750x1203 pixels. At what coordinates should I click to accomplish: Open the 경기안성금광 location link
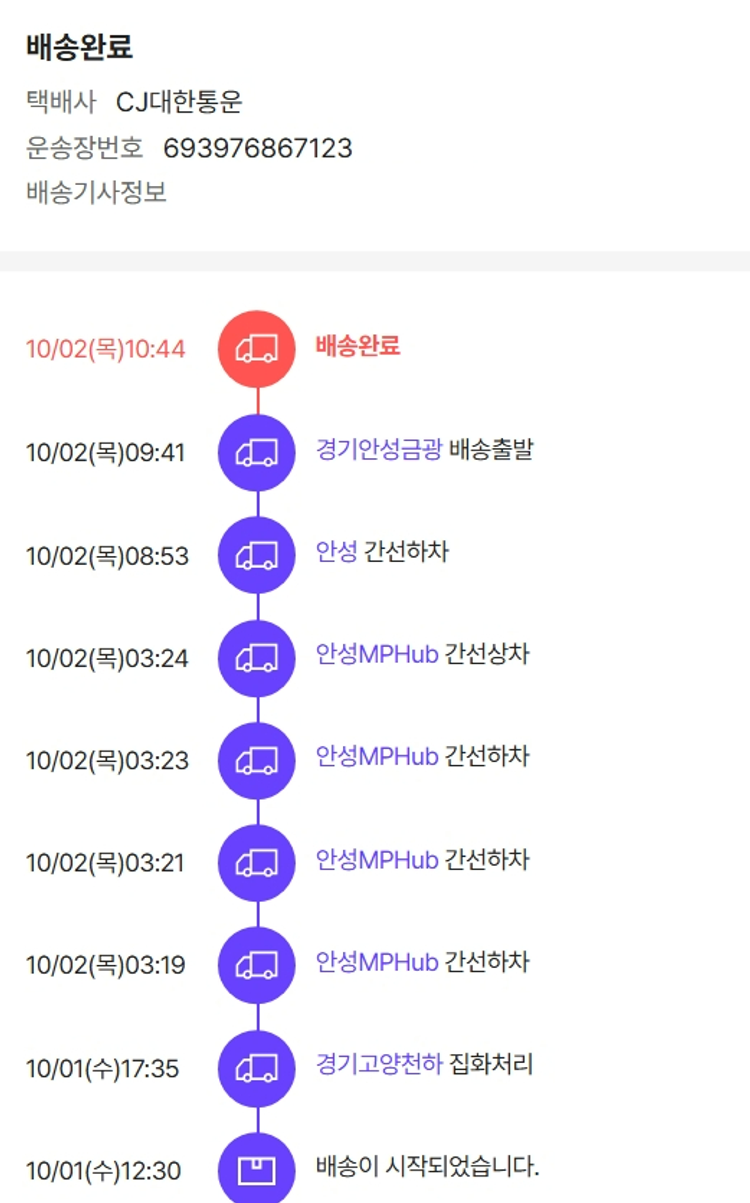pyautogui.click(x=379, y=450)
